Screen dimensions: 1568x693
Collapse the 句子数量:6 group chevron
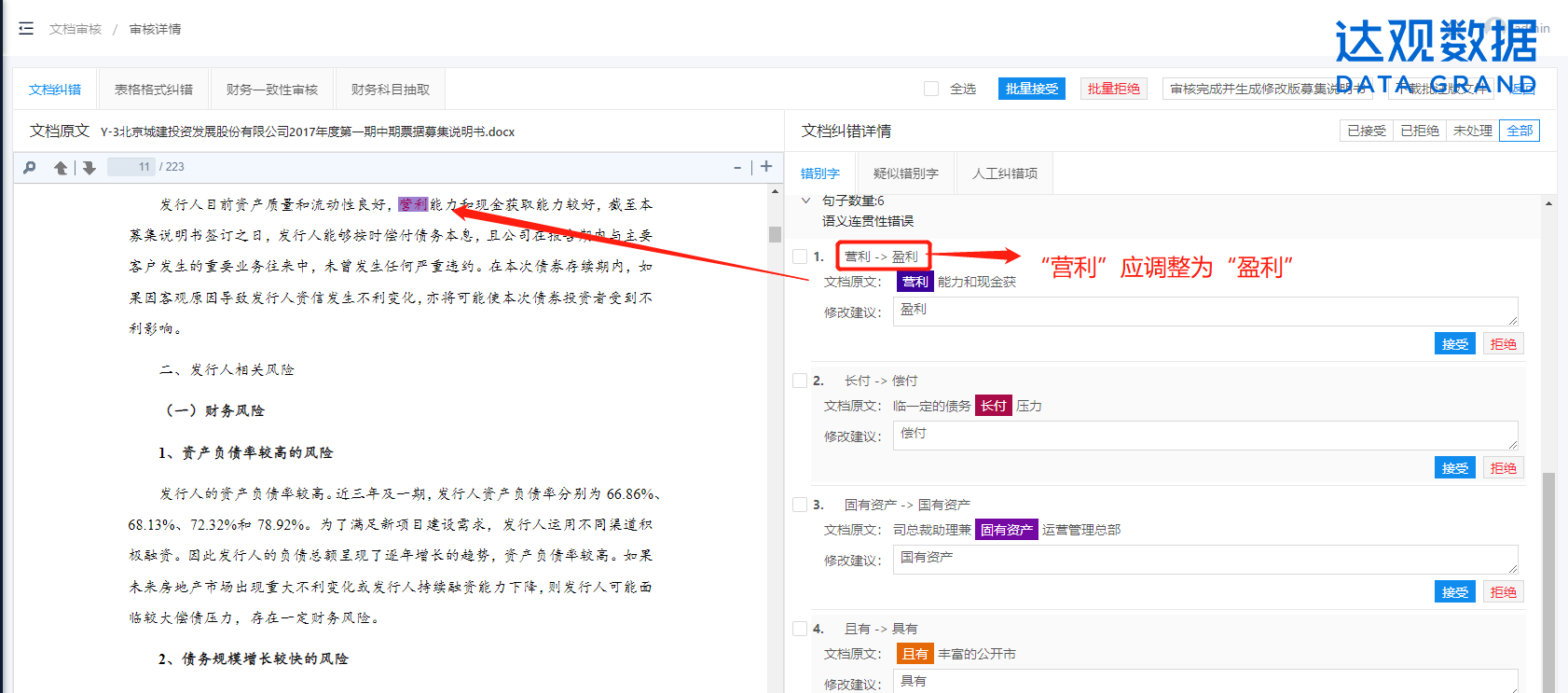[x=806, y=201]
